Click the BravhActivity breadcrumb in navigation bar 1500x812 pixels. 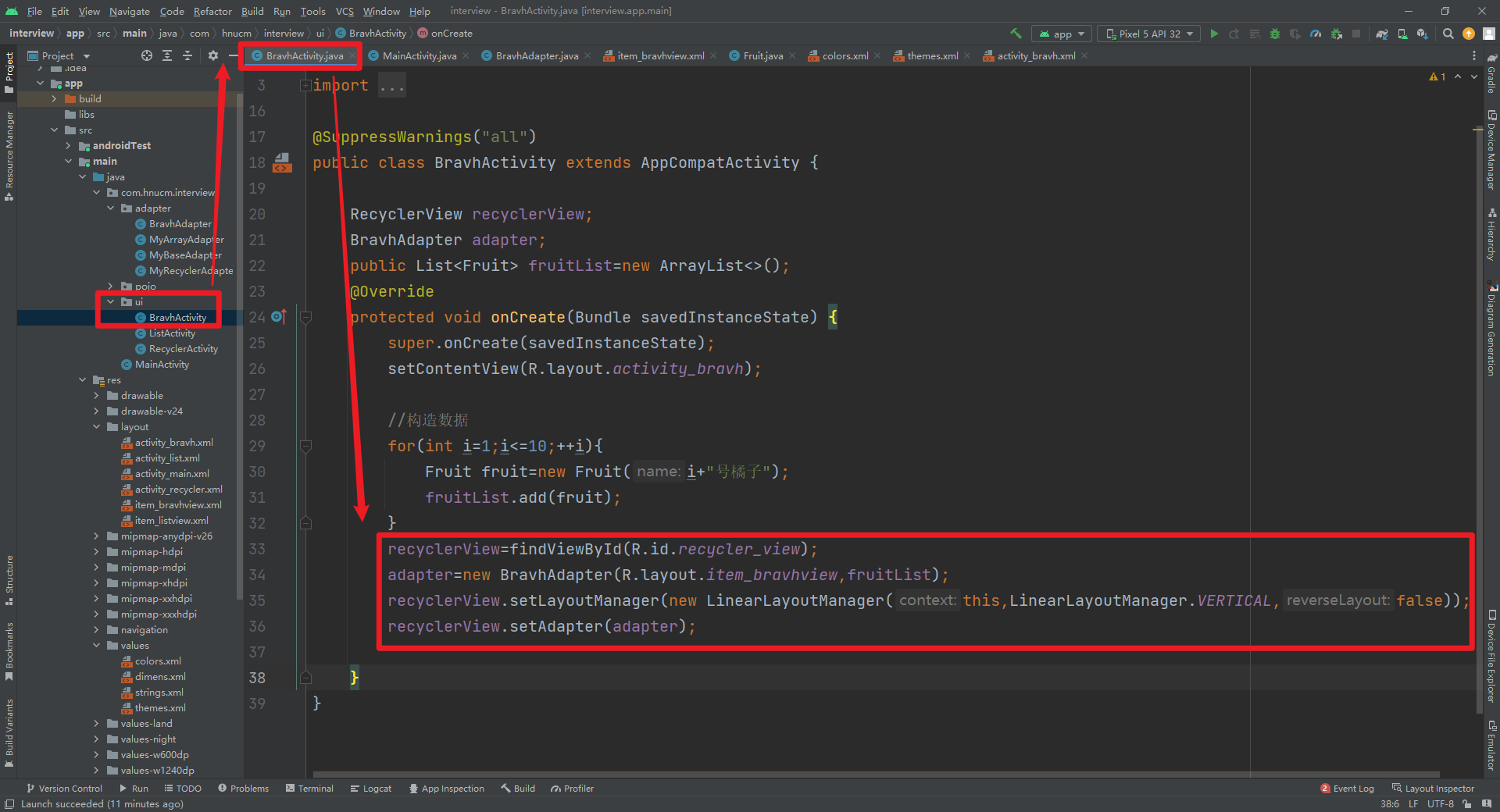pyautogui.click(x=371, y=34)
